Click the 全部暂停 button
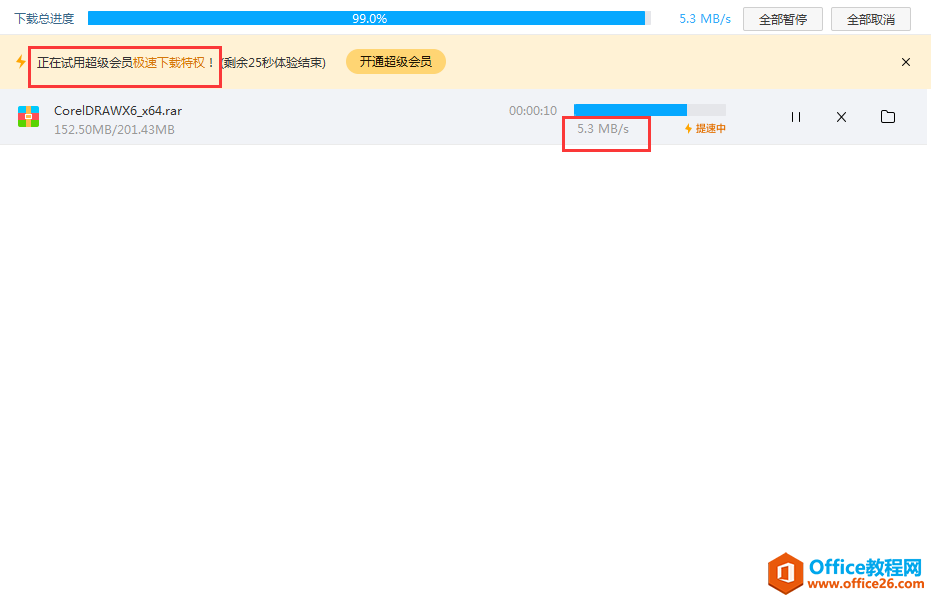931x601 pixels. pos(783,19)
